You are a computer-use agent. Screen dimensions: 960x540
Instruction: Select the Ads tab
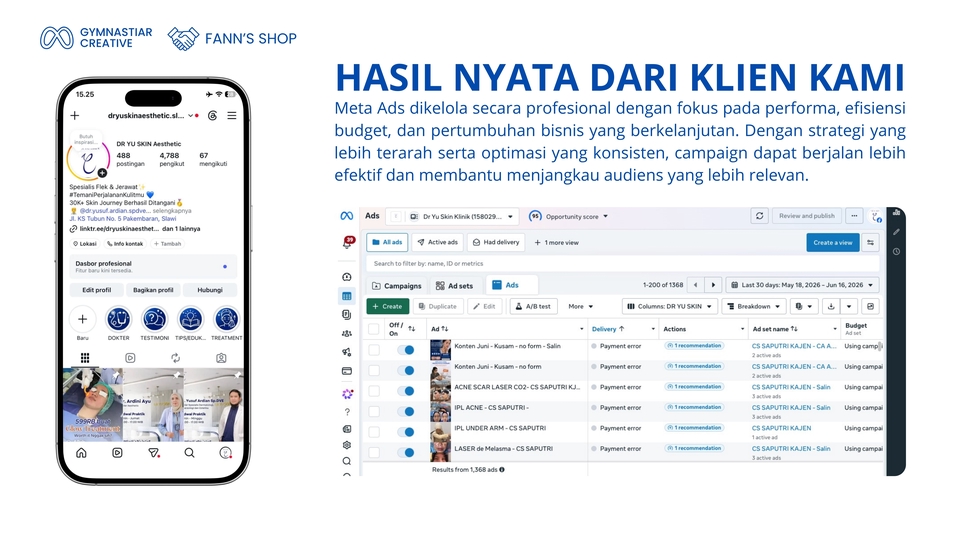click(x=512, y=285)
